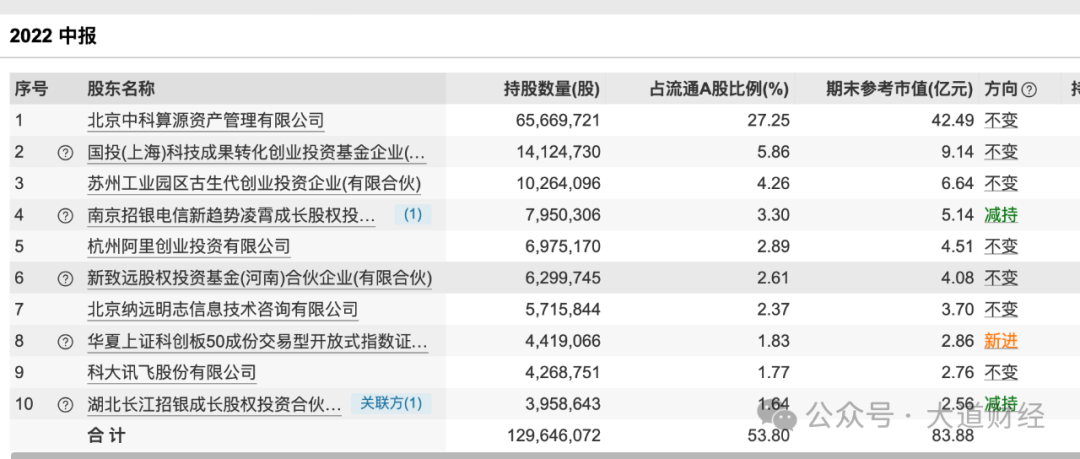Screen dimensions: 1080x459
Task: Open shareholder 华夏上证科创板50成份
Action: click(258, 341)
